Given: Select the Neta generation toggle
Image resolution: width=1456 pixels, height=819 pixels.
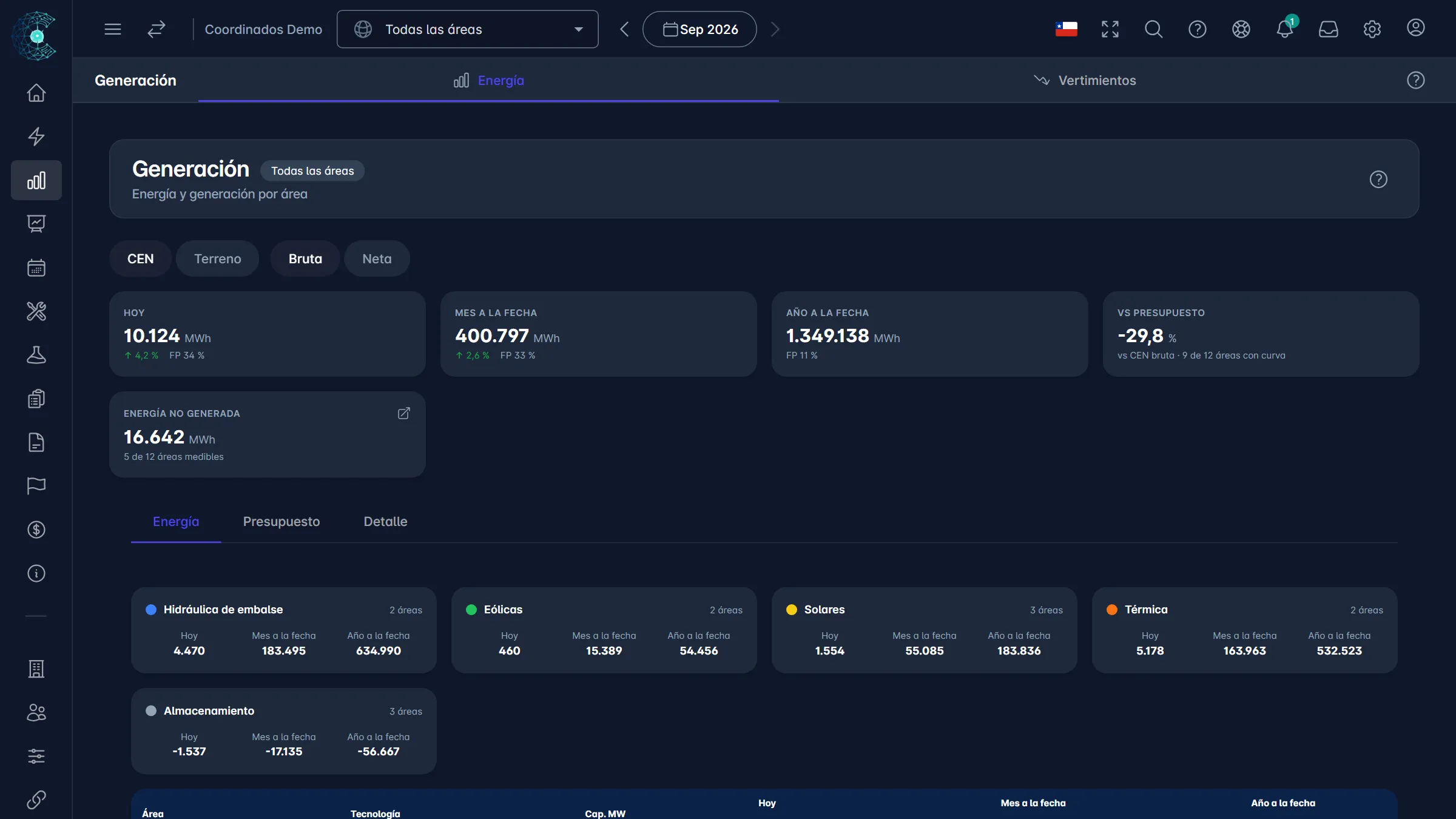Looking at the screenshot, I should [x=377, y=258].
